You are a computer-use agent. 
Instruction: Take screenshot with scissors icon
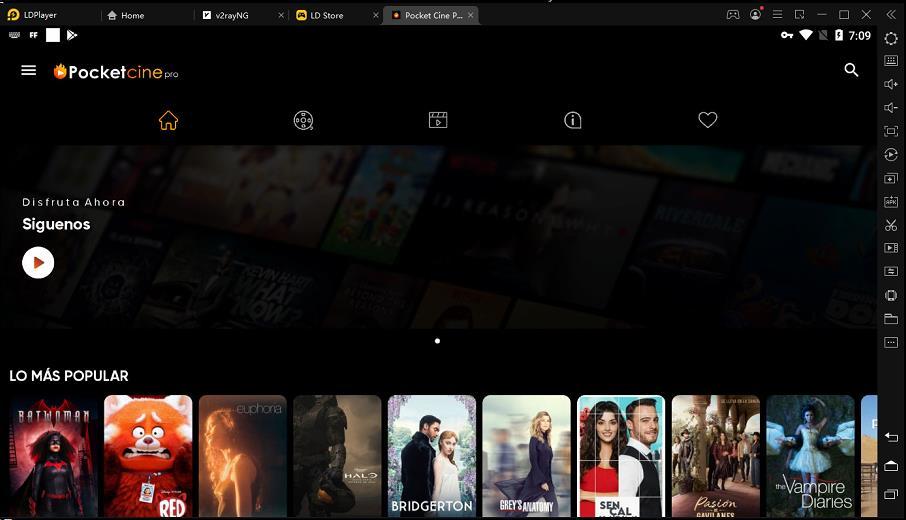891,225
